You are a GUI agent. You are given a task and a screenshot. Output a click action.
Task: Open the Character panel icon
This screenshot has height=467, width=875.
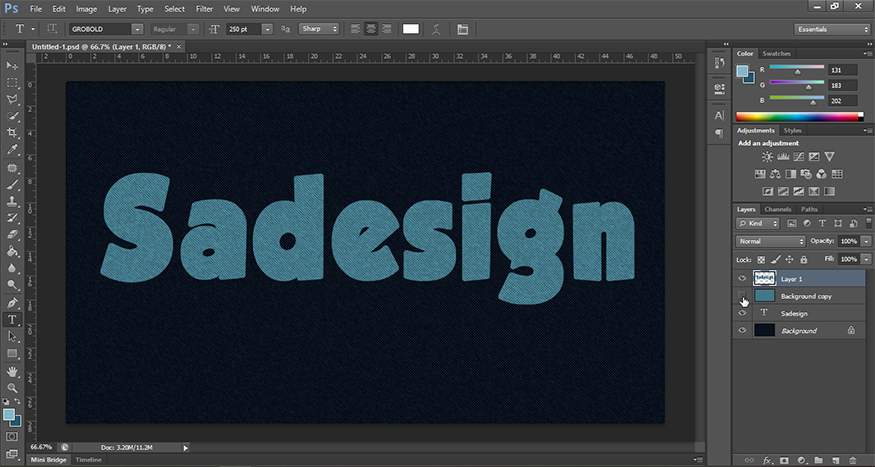[x=719, y=115]
